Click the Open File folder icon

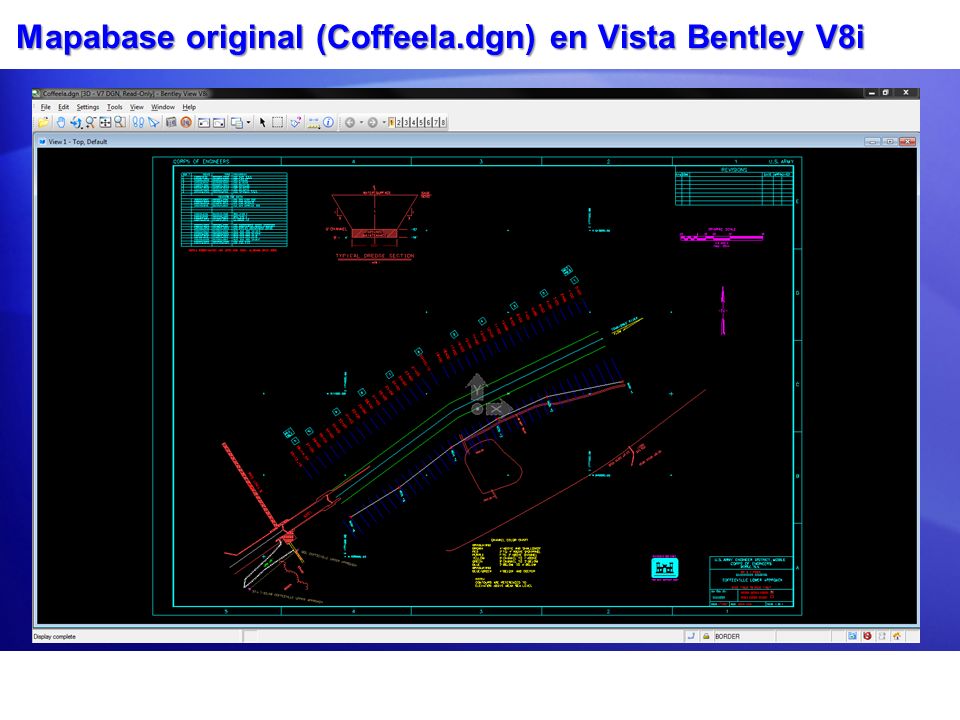click(x=43, y=122)
